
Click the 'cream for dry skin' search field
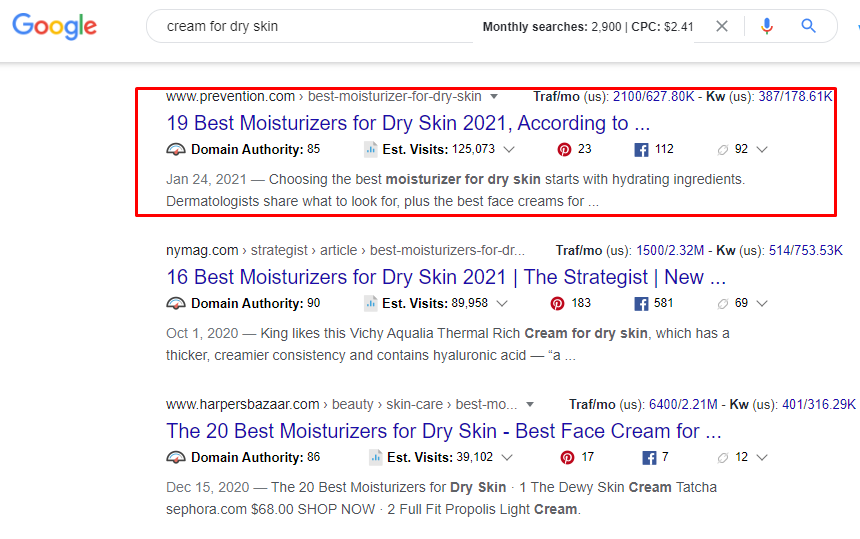point(310,27)
